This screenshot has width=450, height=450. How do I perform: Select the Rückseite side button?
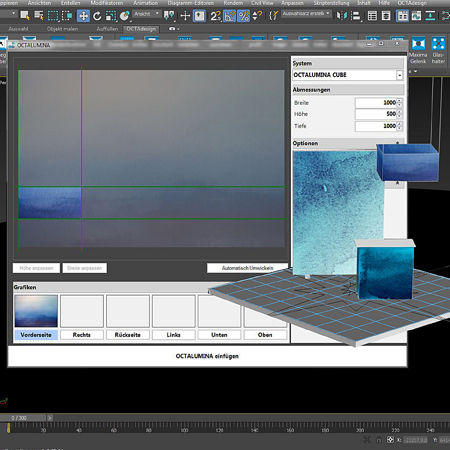click(x=128, y=335)
